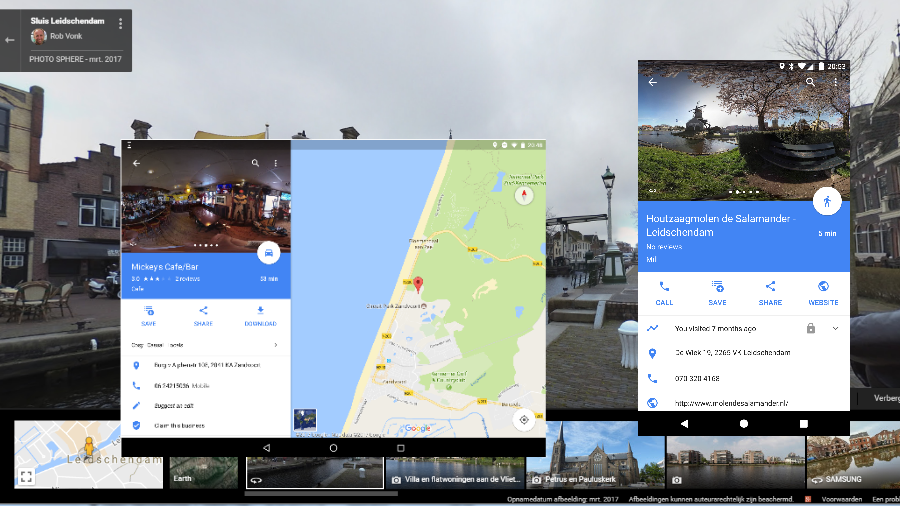The image size is (900, 506).
Task: Click the 'Suggest an edit' option
Action: (x=174, y=405)
